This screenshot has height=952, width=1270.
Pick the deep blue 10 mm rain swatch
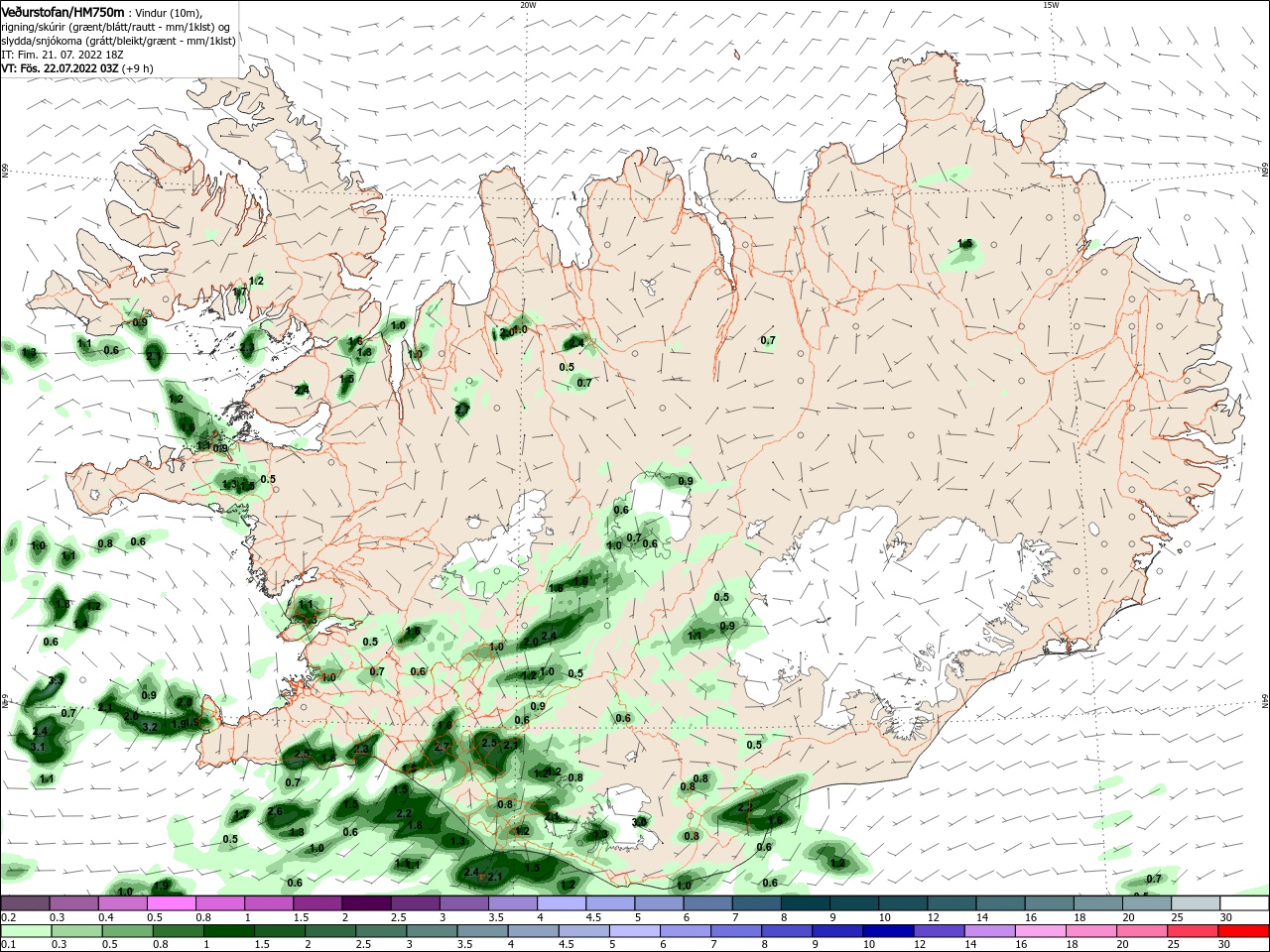click(886, 931)
